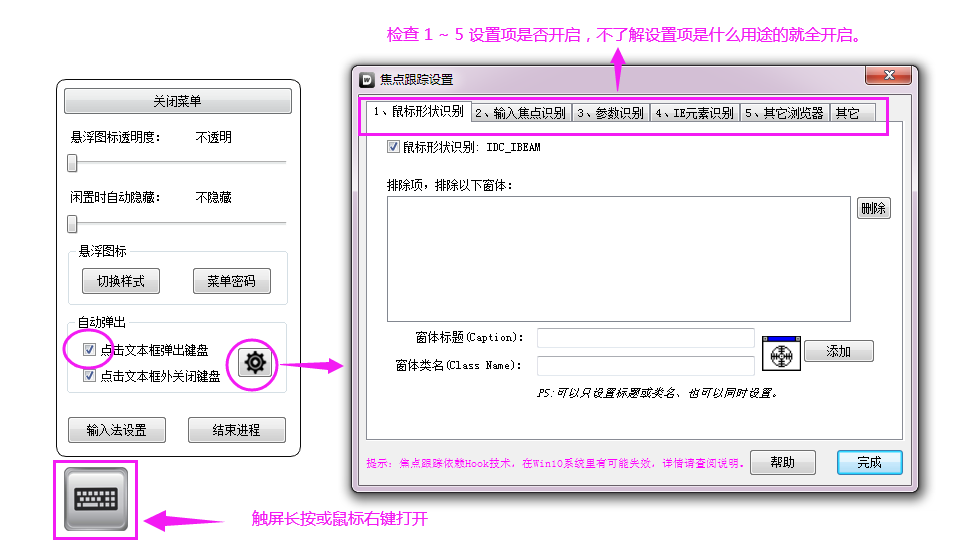Click the 窗体标题 (Caption) input field
The image size is (968, 559).
(x=645, y=338)
